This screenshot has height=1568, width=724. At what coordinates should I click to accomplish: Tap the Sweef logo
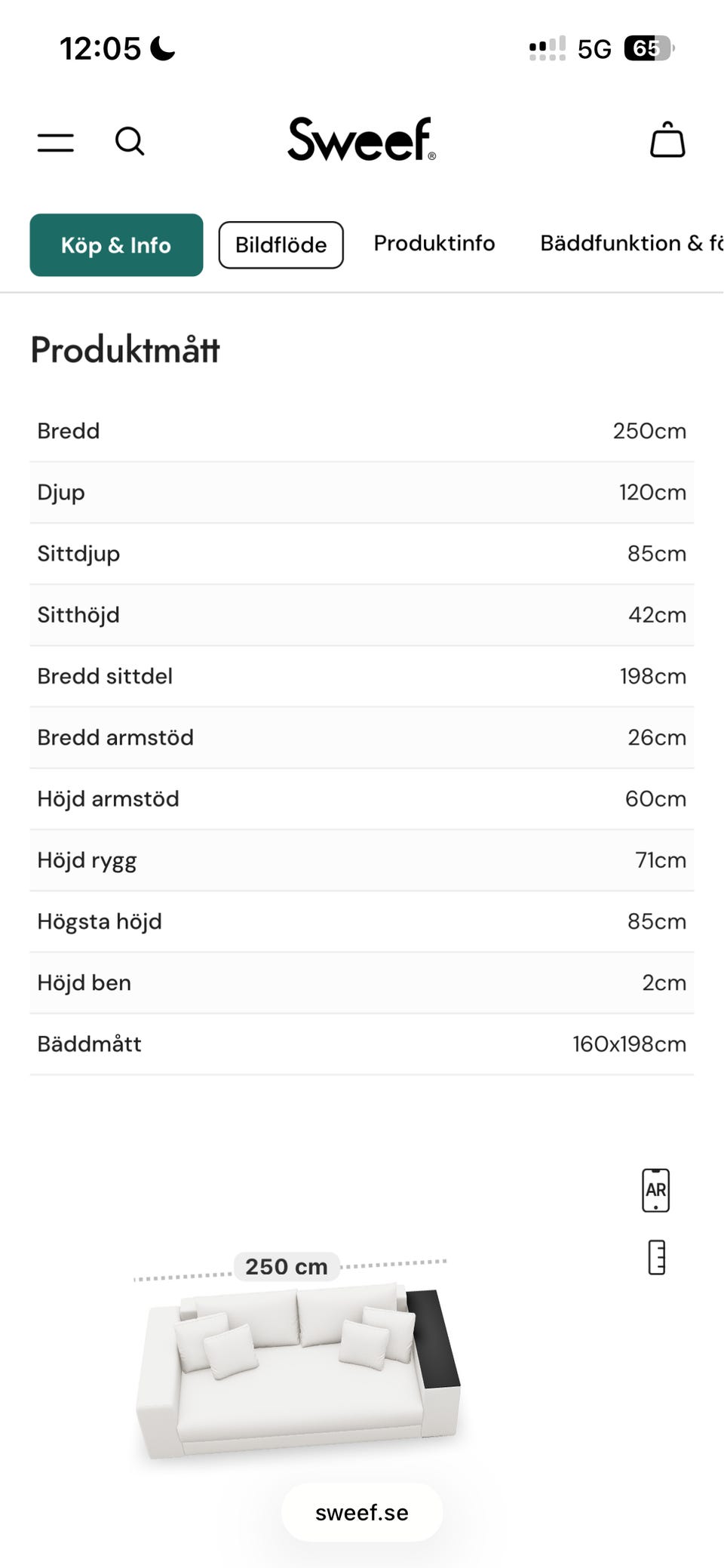(x=361, y=140)
